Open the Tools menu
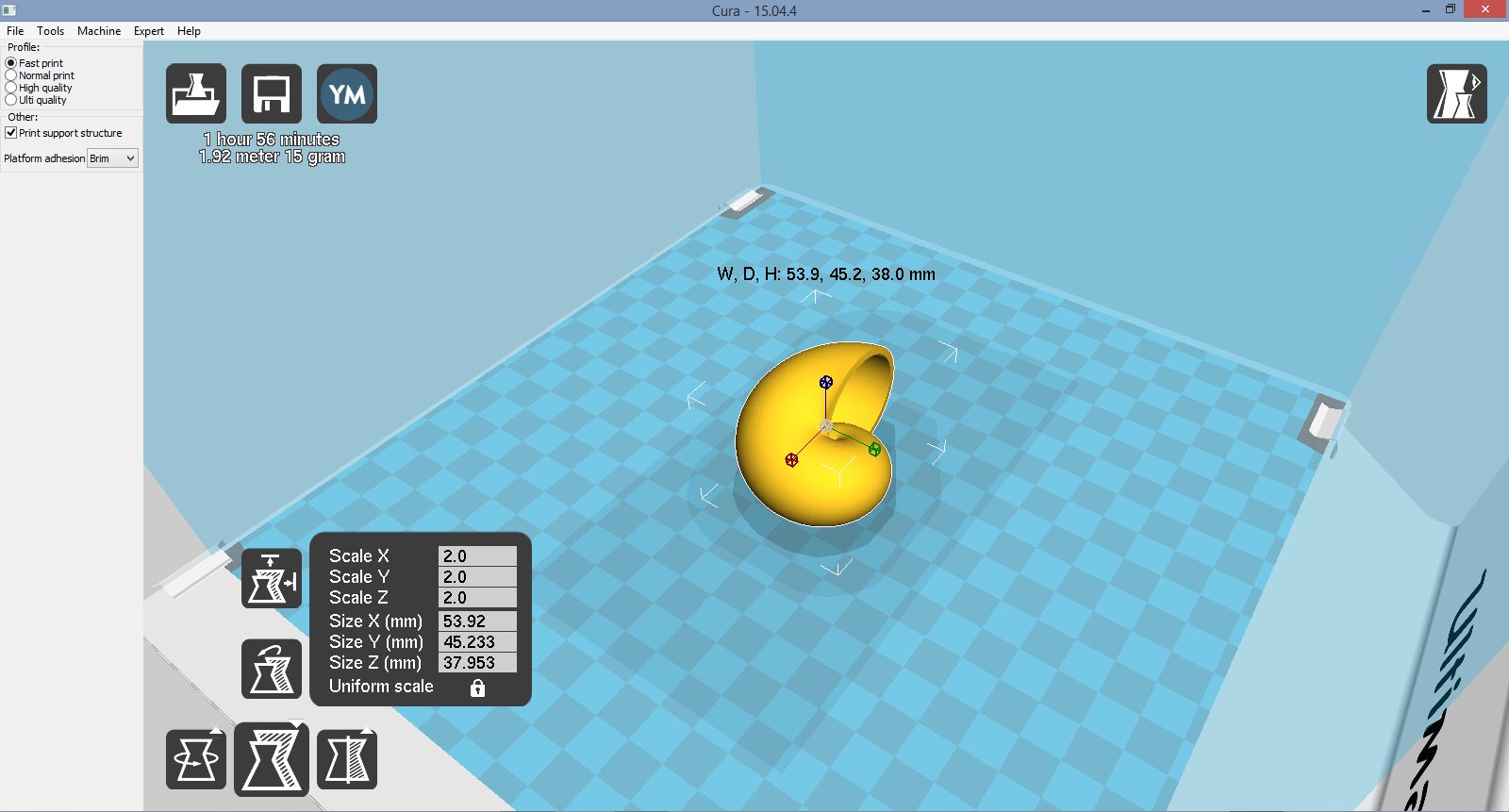The height and width of the screenshot is (812, 1509). point(50,31)
